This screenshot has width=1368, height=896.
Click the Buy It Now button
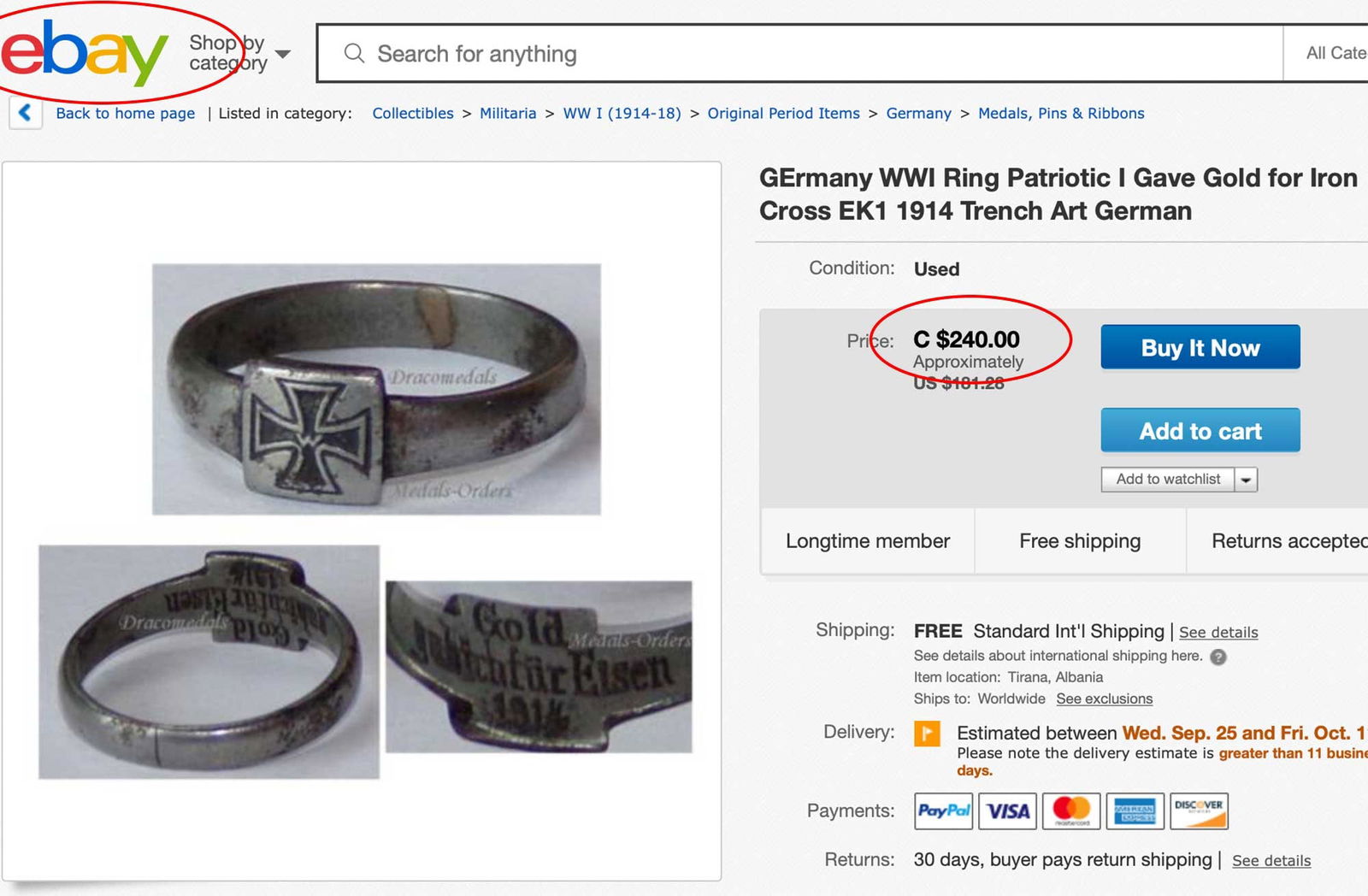[x=1200, y=347]
